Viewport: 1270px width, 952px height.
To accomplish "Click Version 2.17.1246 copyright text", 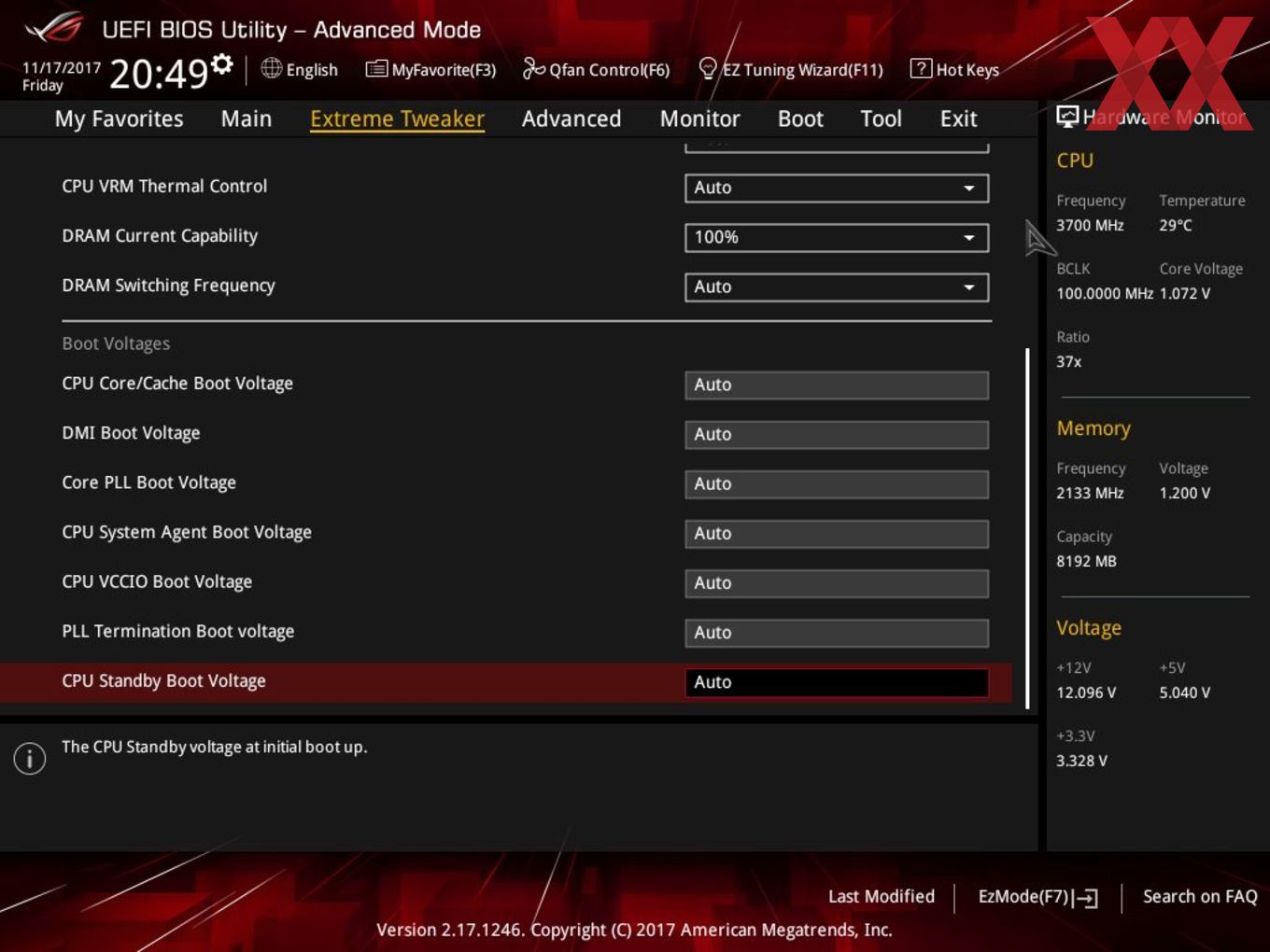I will click(x=634, y=930).
